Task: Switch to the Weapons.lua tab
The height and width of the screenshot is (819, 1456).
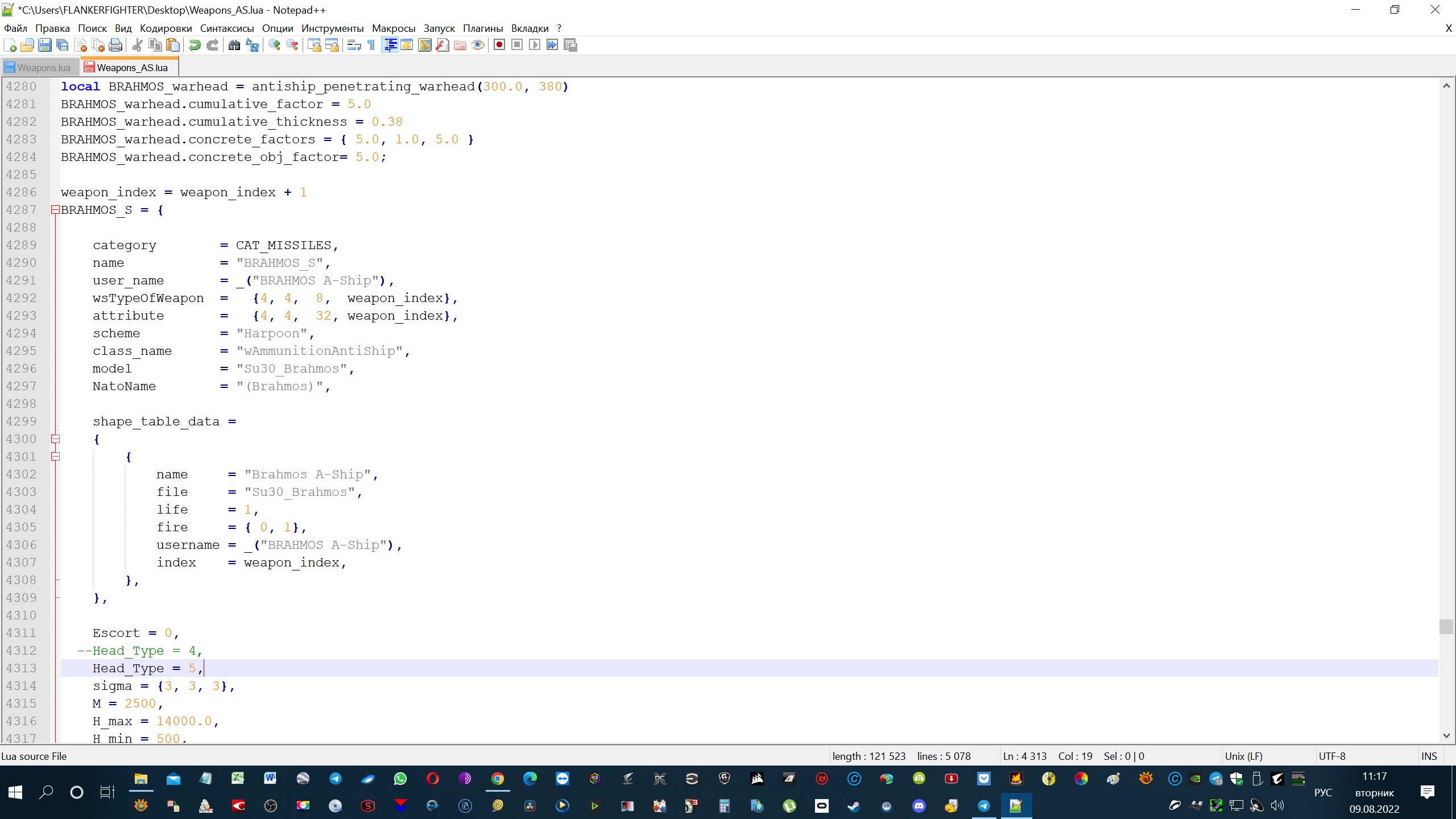Action: (40, 68)
